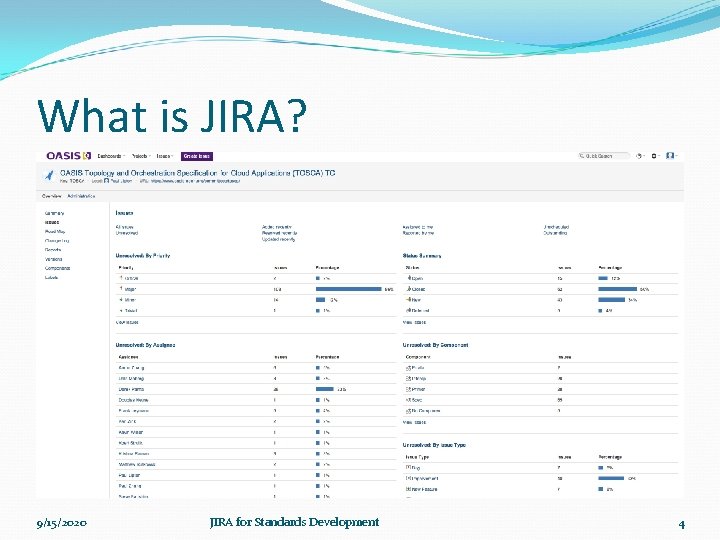Screen dimensions: 720x540
Task: Click the All issues filter link
Action: click(125, 227)
